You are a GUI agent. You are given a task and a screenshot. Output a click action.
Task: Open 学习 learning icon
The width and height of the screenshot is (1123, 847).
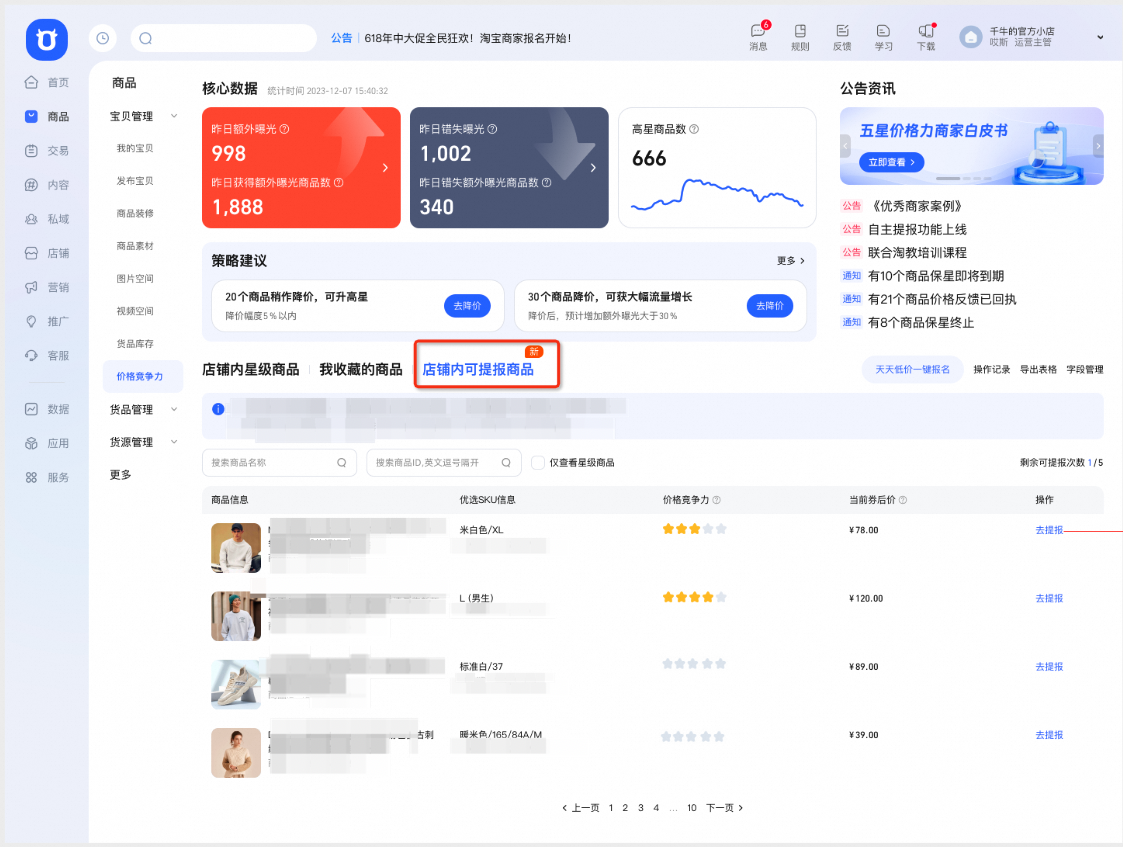883,37
